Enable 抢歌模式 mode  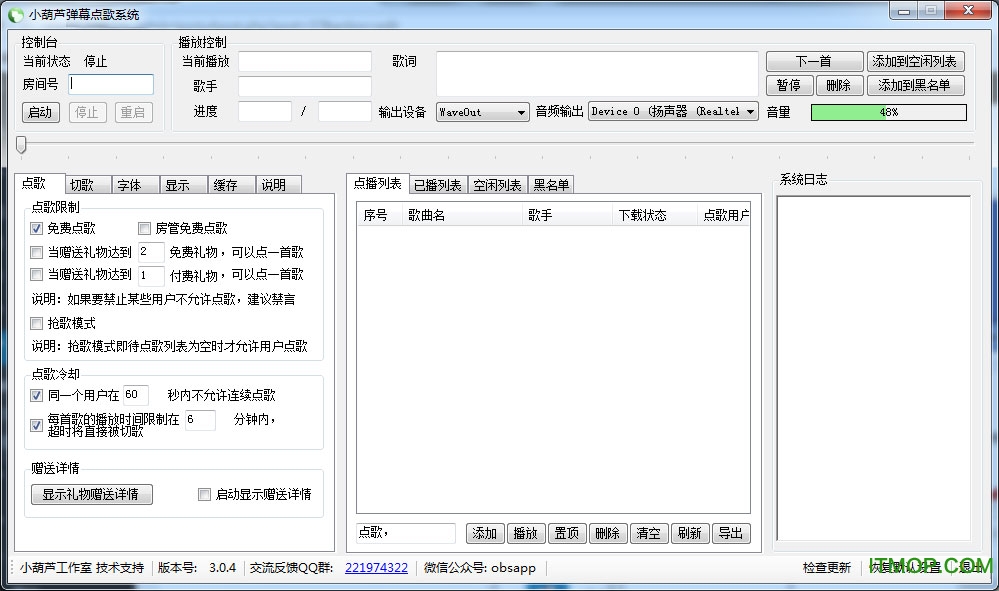[x=37, y=323]
